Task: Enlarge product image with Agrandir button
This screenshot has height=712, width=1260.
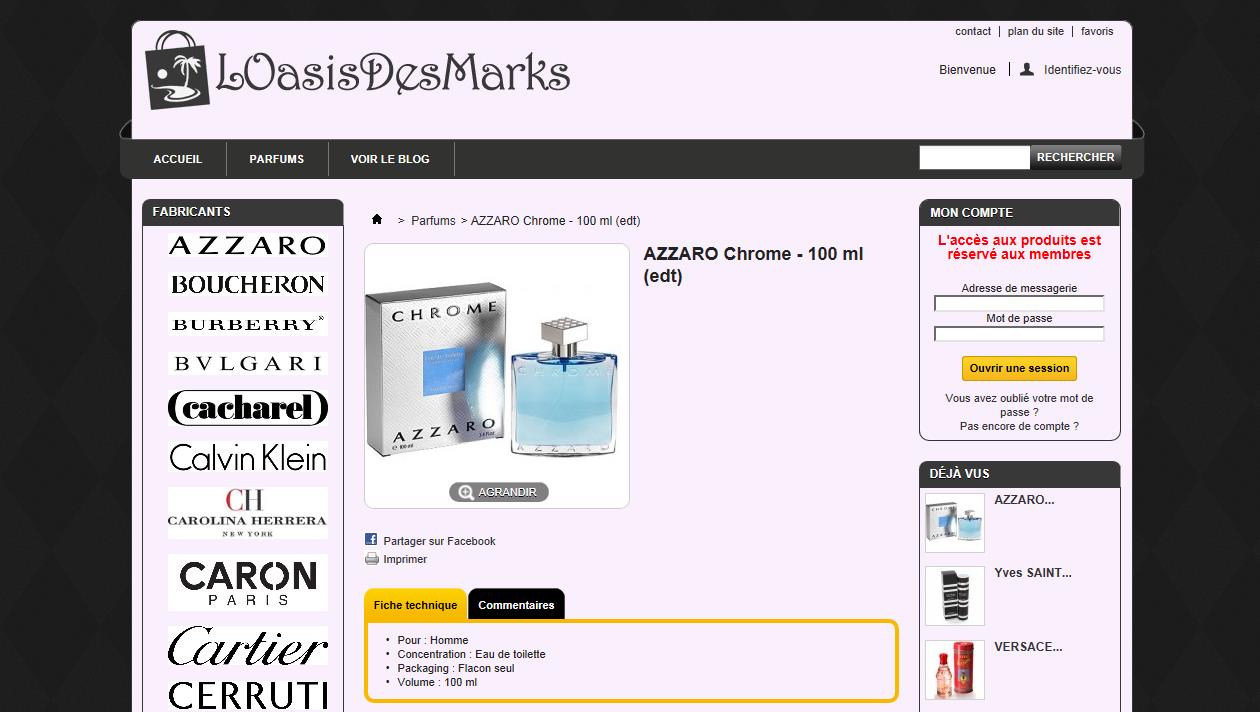Action: pyautogui.click(x=498, y=492)
